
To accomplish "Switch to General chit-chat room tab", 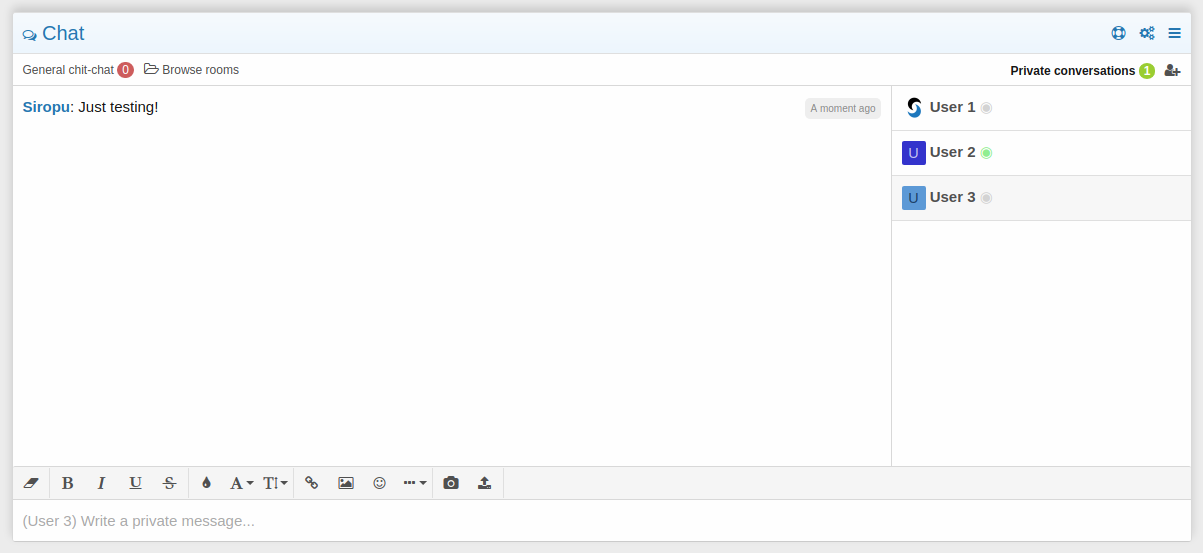I will 68,70.
